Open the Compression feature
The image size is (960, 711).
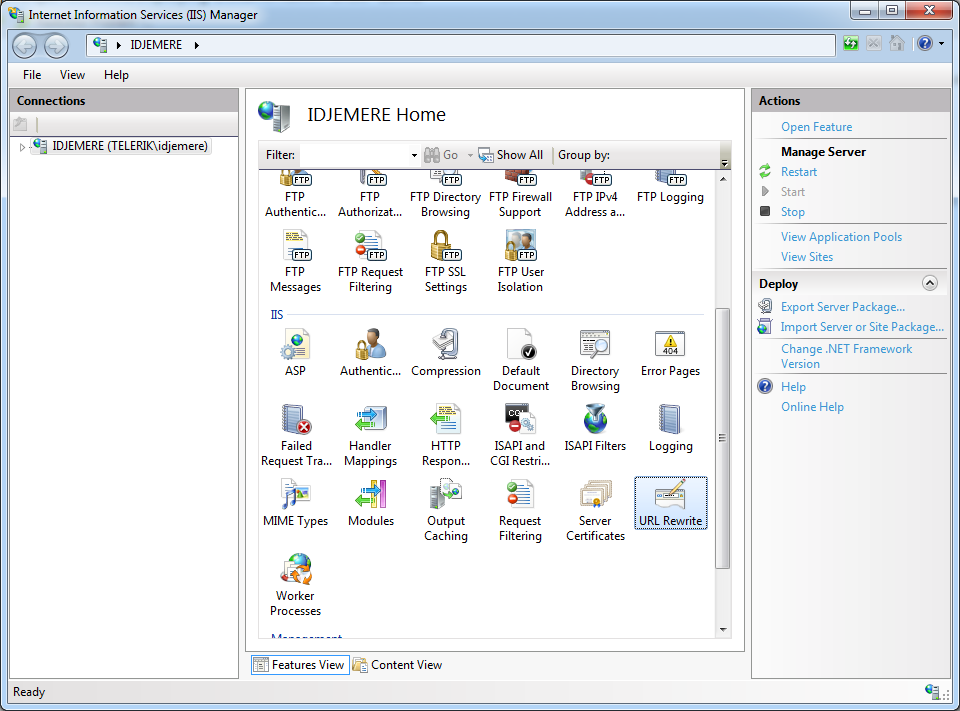[x=445, y=353]
